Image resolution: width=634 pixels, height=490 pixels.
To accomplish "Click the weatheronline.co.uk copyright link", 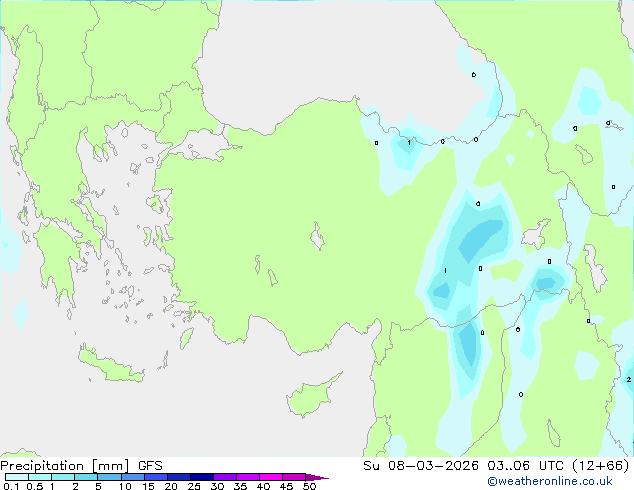I will point(550,481).
